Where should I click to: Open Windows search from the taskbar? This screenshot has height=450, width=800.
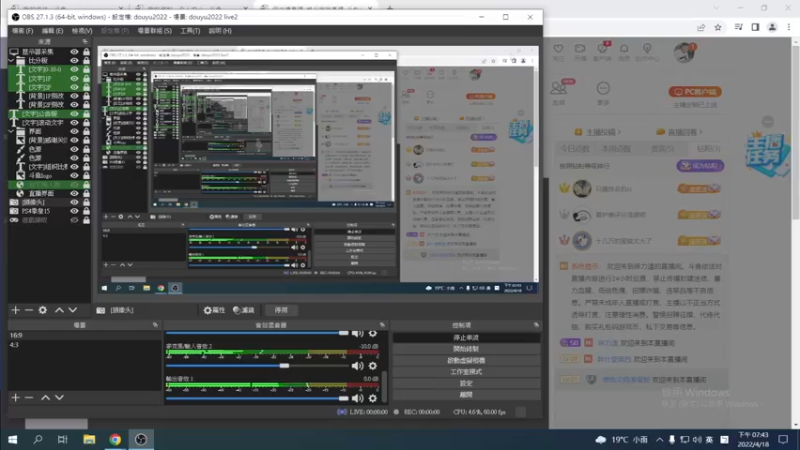click(38, 439)
